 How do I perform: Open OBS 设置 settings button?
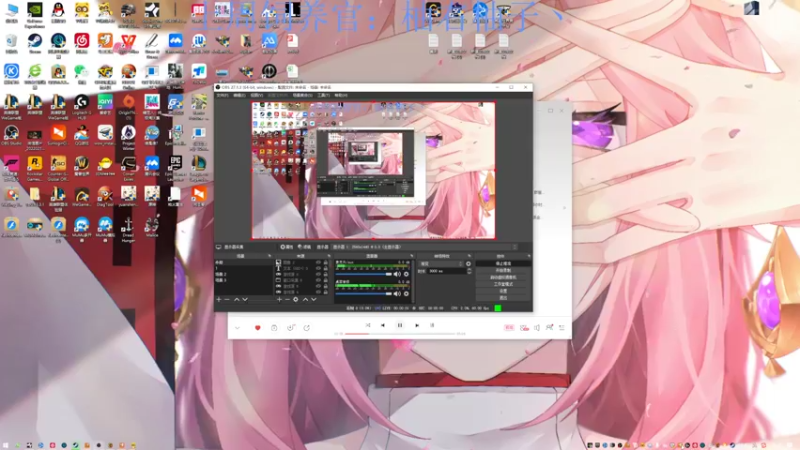(x=503, y=291)
